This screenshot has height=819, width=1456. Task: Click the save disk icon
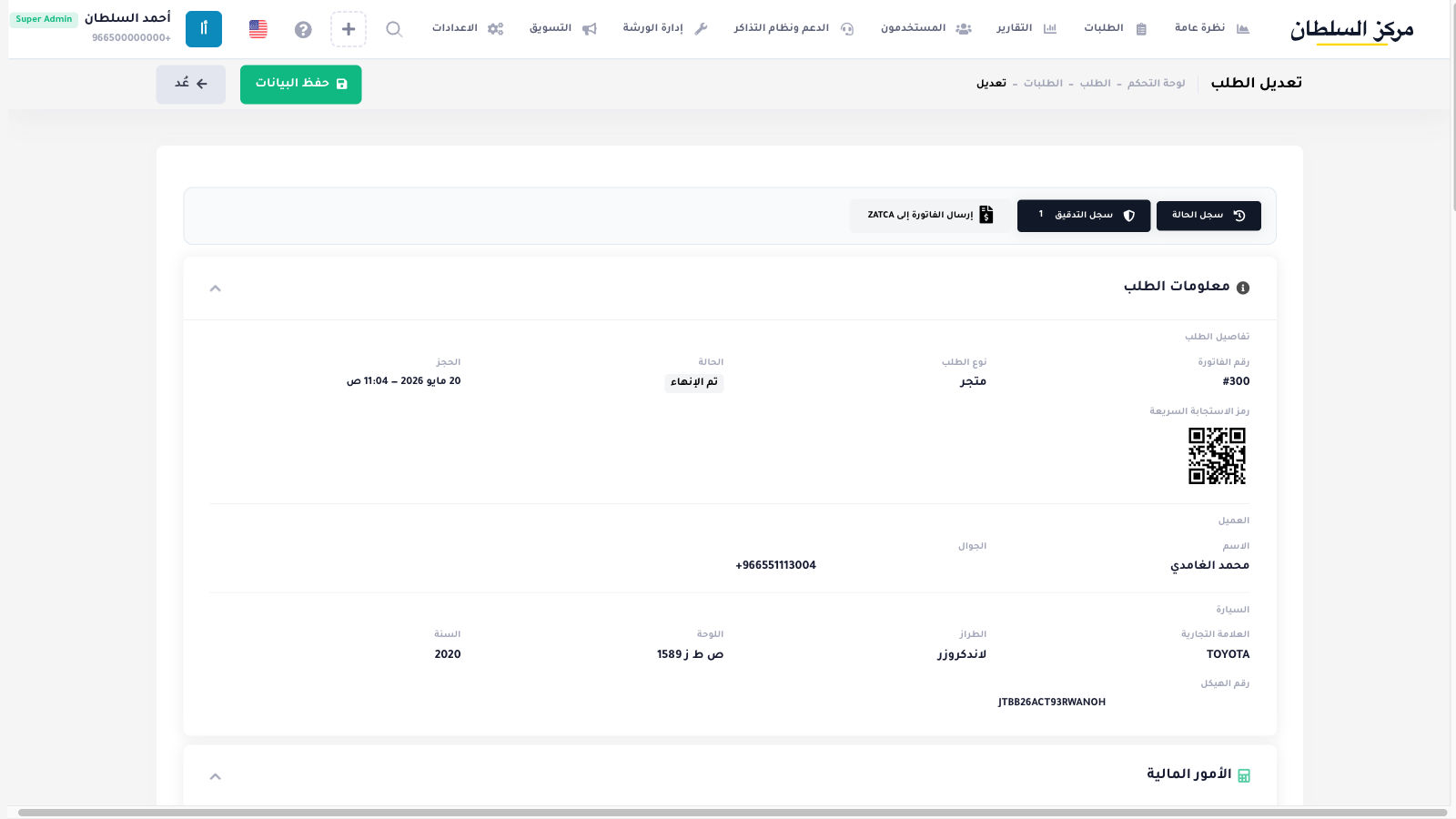342,84
